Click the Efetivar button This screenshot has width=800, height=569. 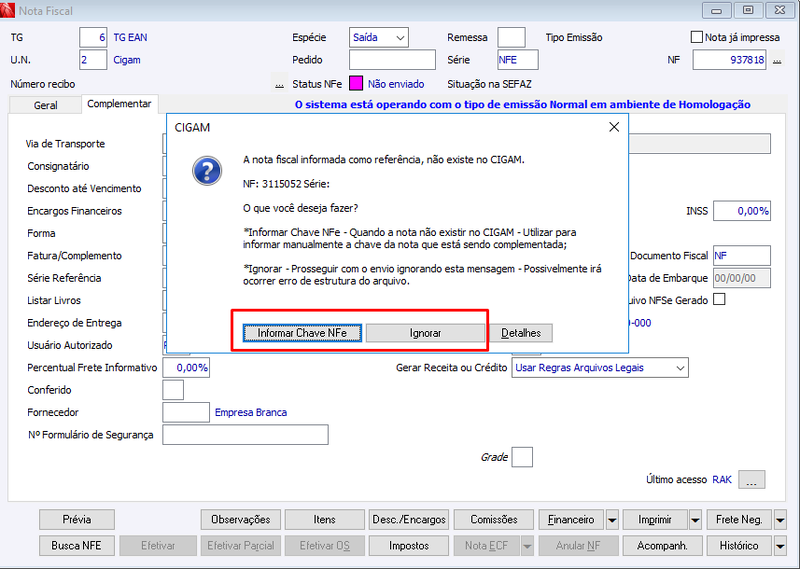158,546
